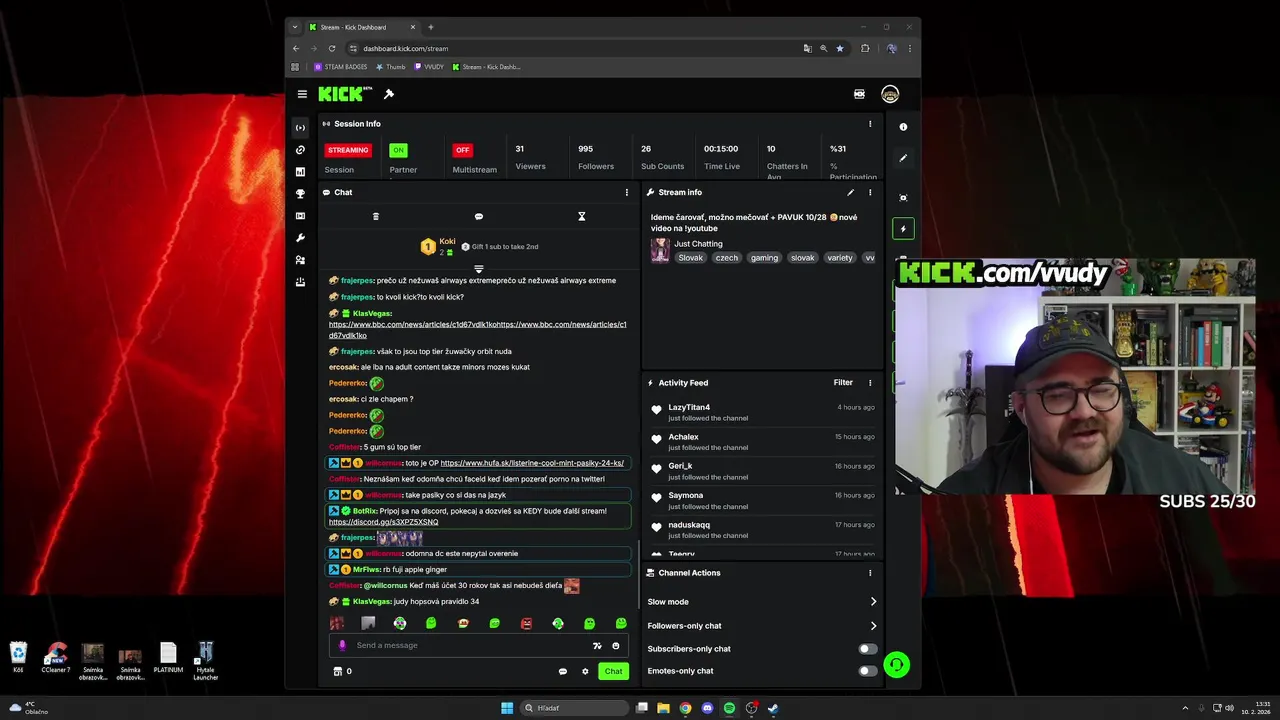Screen dimensions: 1280x720
Task: Toggle Subscribers-only chat switch
Action: 868,649
